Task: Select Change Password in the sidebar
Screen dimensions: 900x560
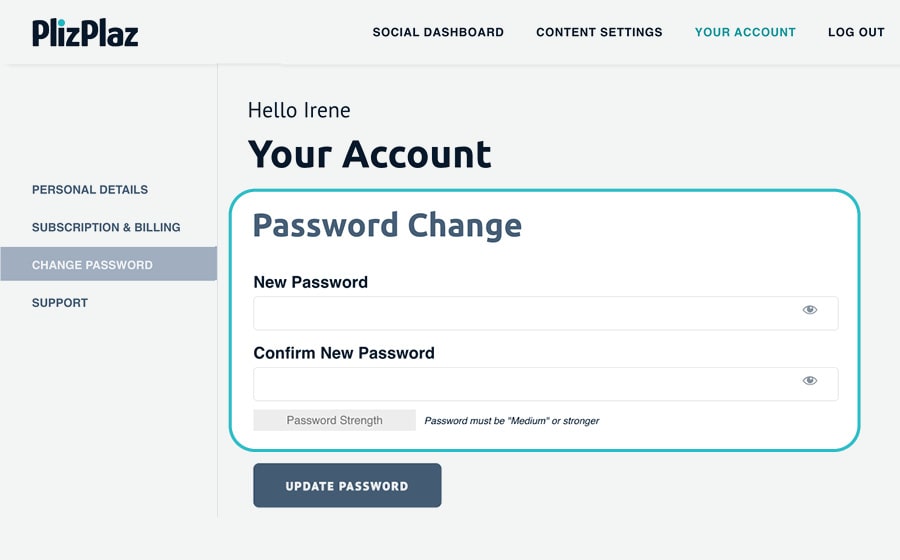Action: pos(92,265)
